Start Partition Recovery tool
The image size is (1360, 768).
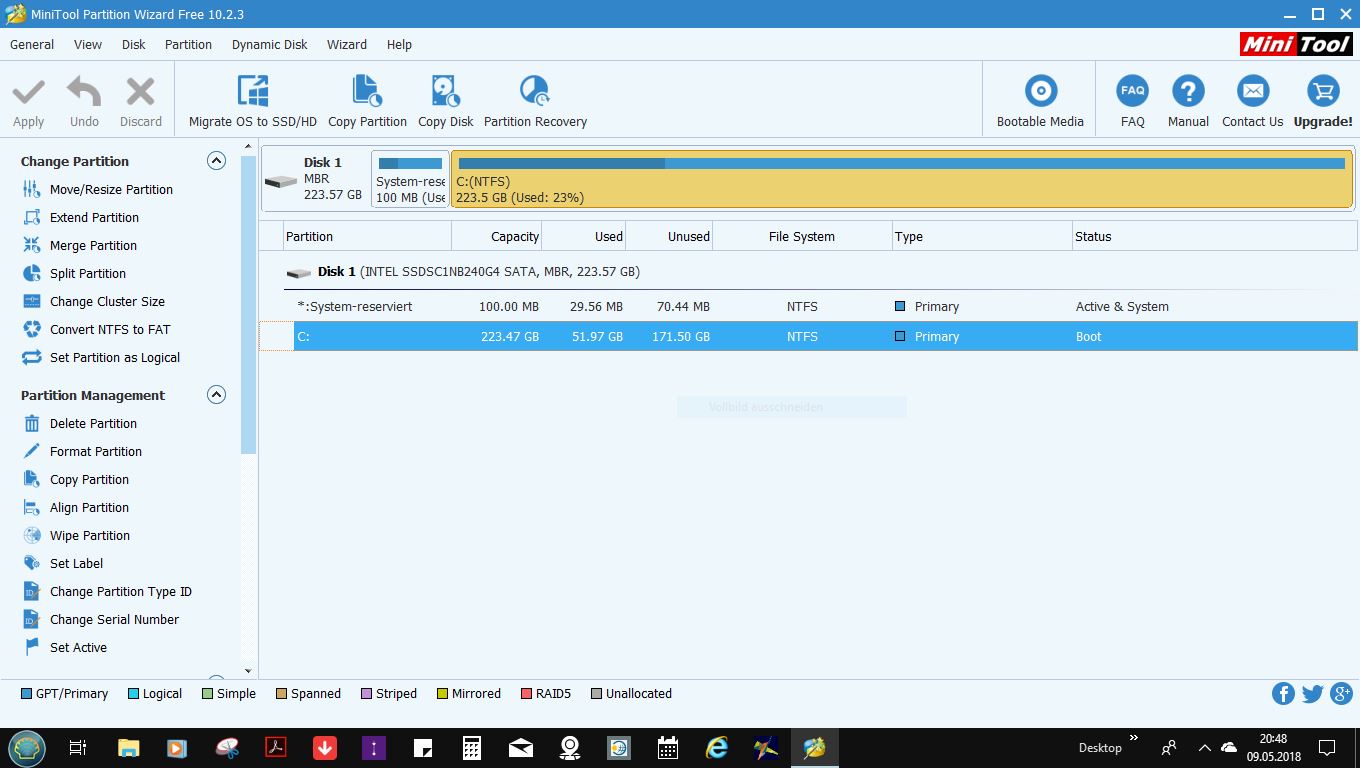535,101
